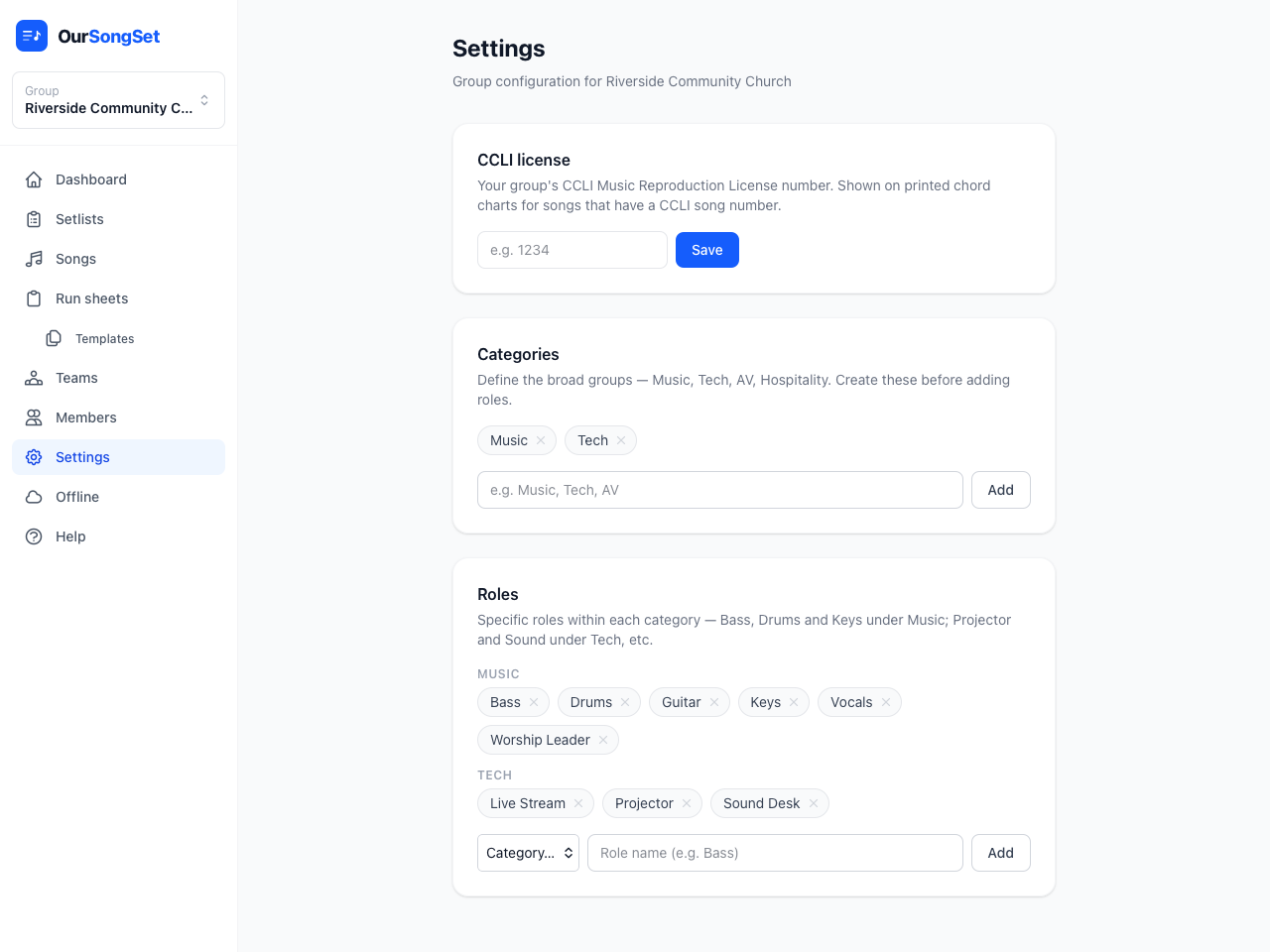Click the Categories section heading
Viewport: 1270px width, 952px height.
(518, 354)
